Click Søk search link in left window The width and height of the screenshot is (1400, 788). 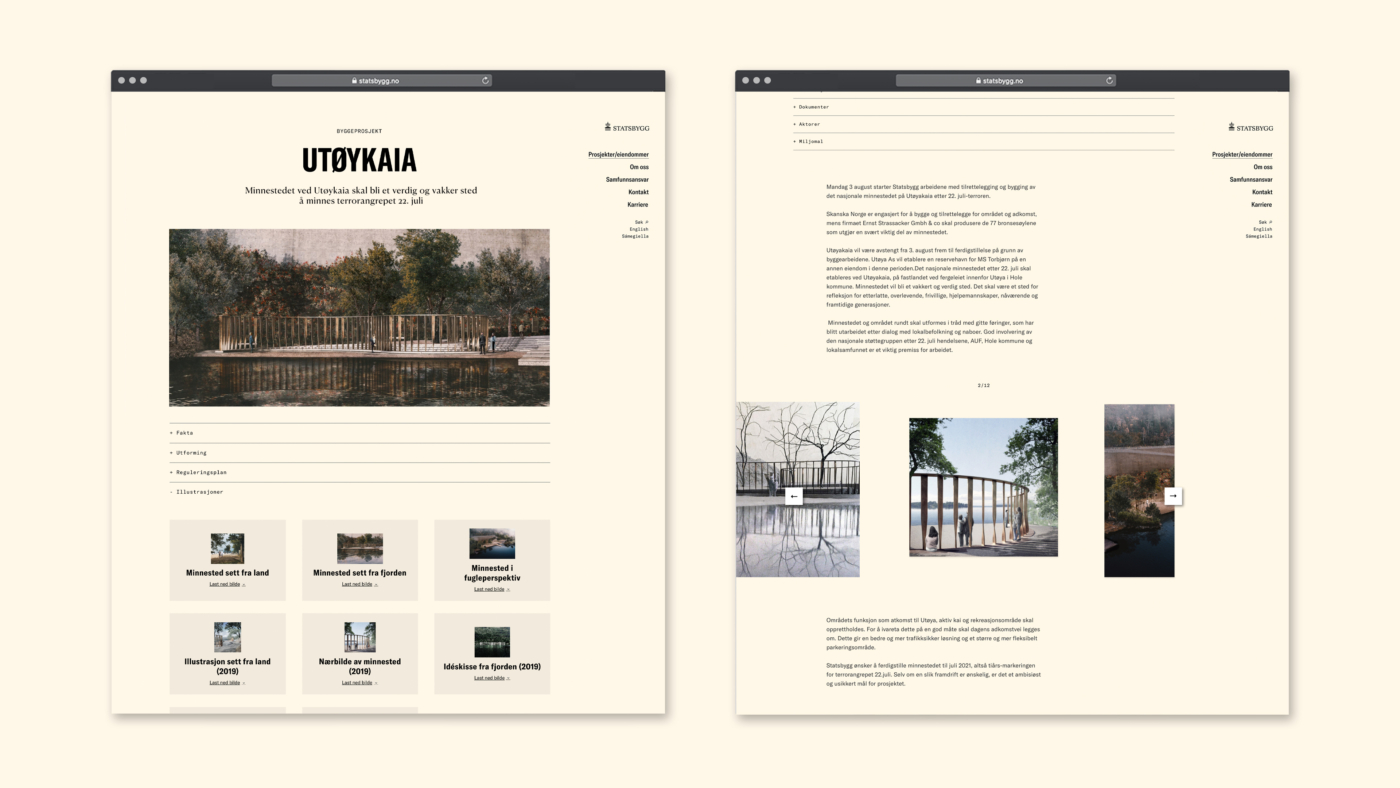click(x=641, y=222)
